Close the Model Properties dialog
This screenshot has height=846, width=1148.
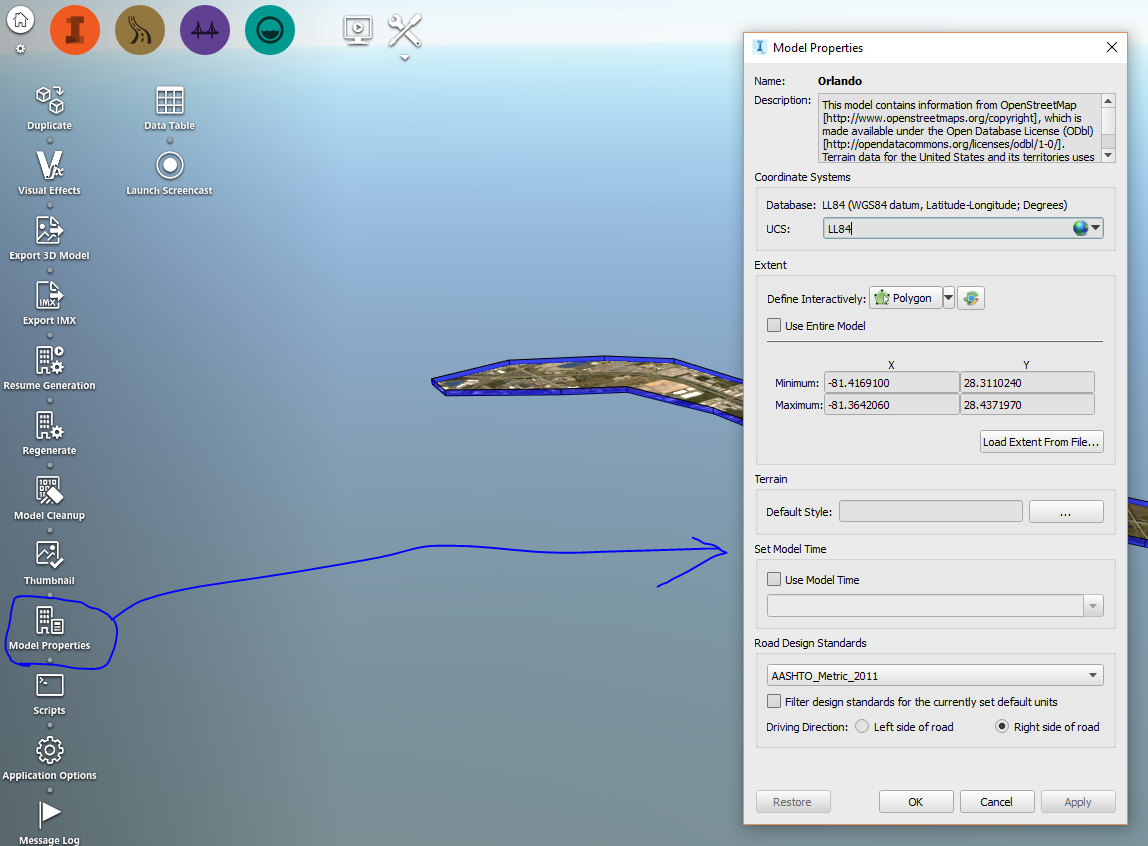pyautogui.click(x=1111, y=47)
